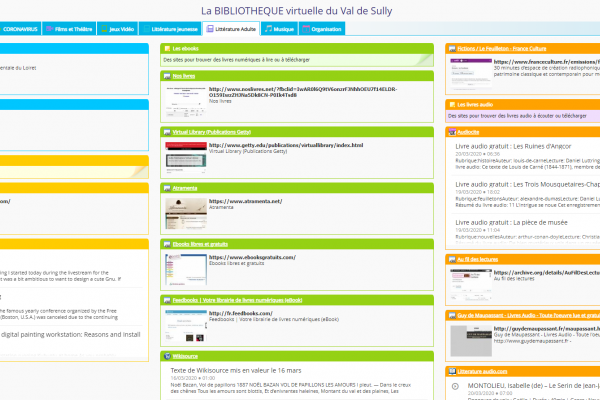Viewport: 600px width, 400px height.
Task: Follow the https://www.atramenta.net/ URL
Action: point(245,201)
